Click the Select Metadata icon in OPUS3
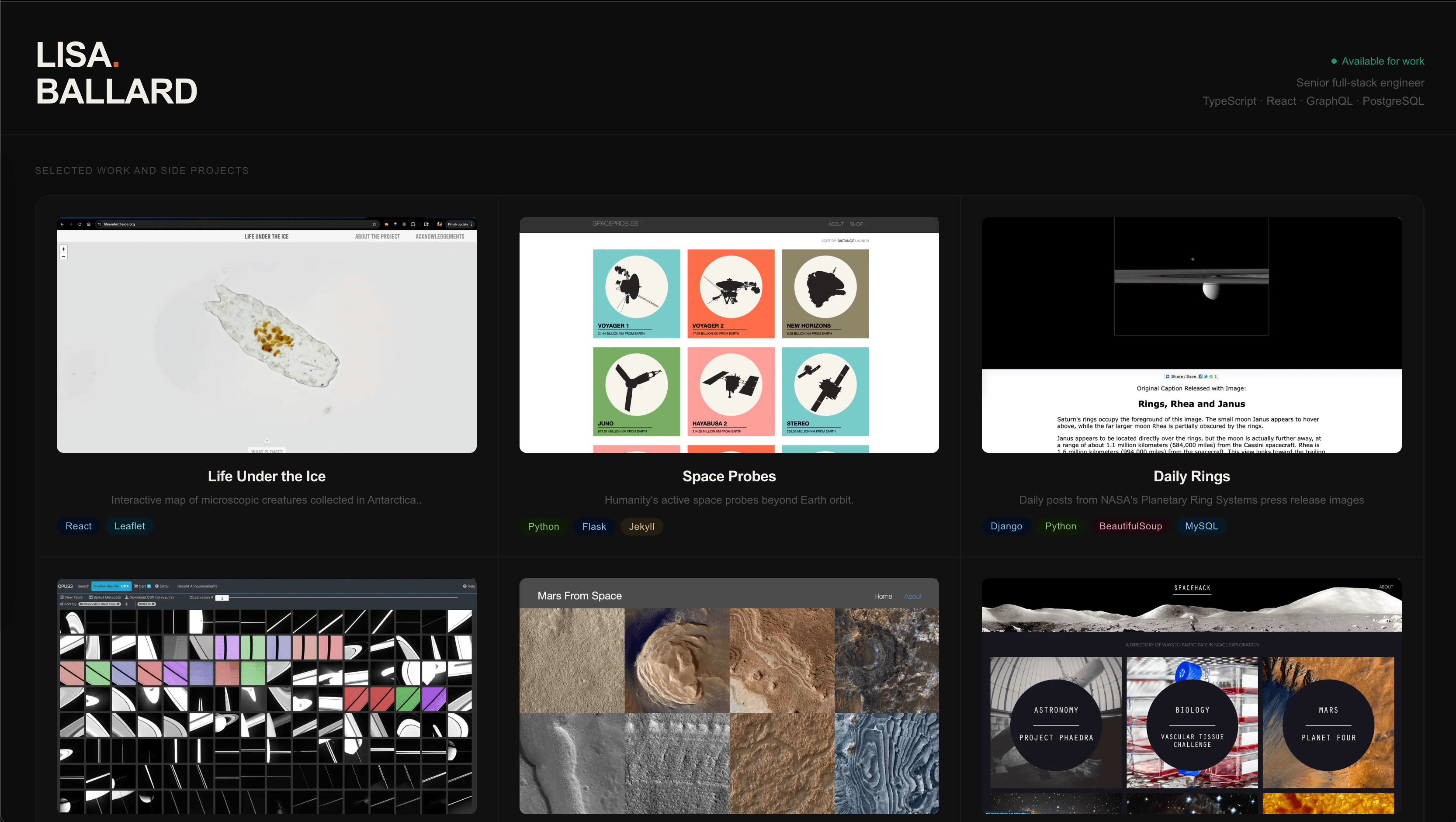1456x822 pixels. [x=90, y=598]
